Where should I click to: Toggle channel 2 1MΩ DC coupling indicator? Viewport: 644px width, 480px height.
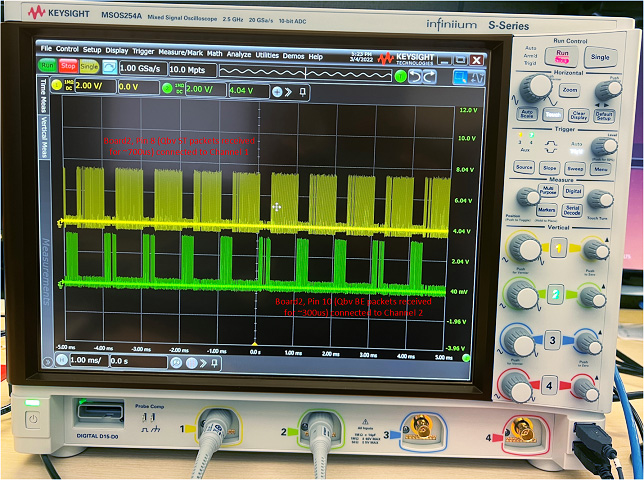tap(179, 88)
